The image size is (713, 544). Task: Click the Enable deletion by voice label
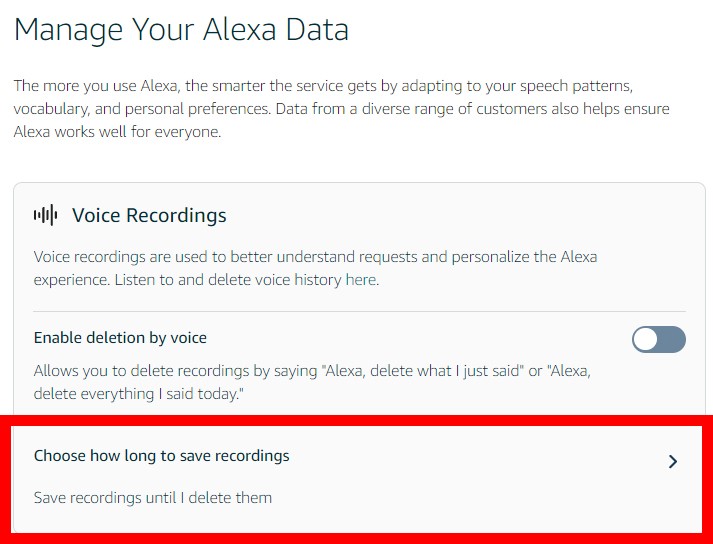tap(120, 338)
